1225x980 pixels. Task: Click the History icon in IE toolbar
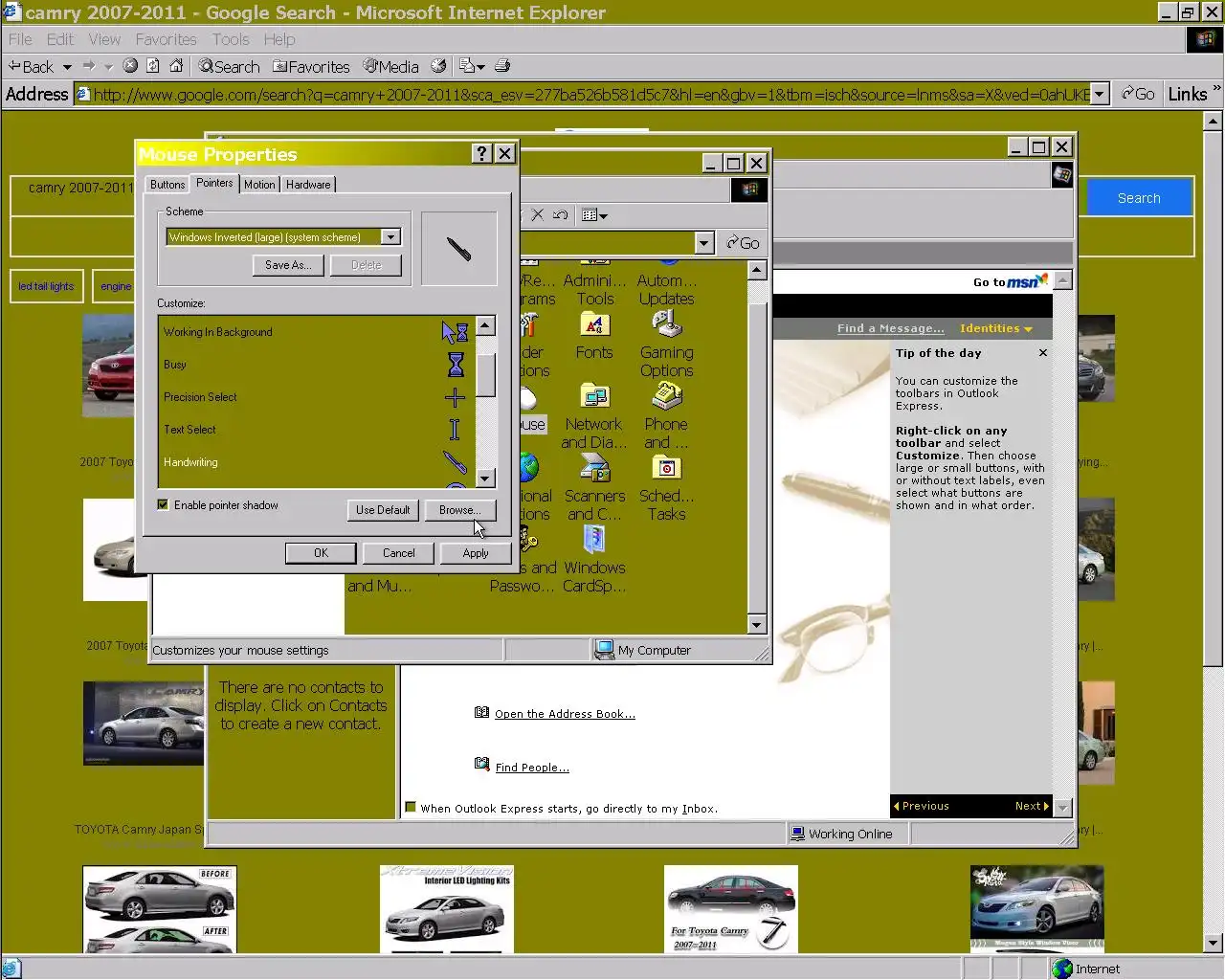pos(438,66)
